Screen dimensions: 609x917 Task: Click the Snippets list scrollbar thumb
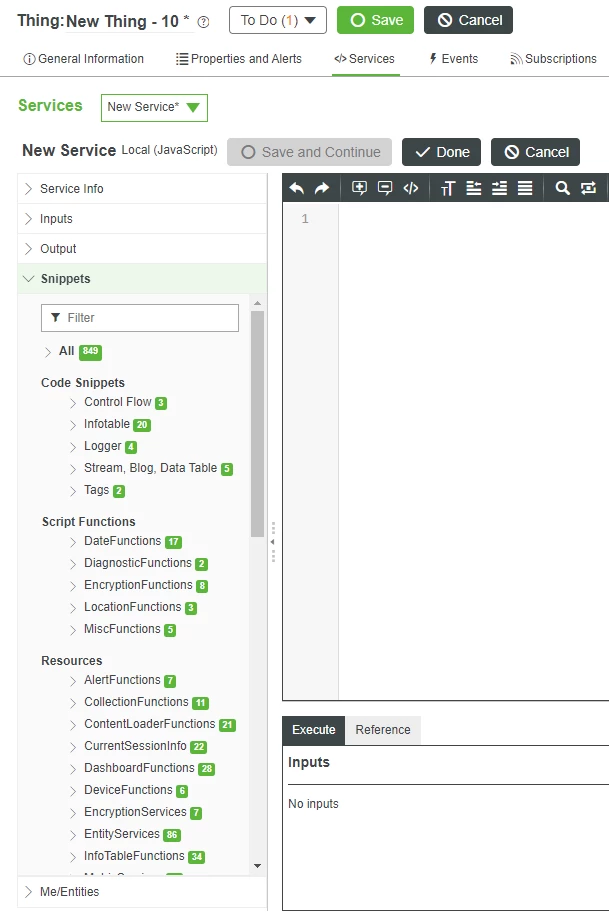click(x=257, y=423)
